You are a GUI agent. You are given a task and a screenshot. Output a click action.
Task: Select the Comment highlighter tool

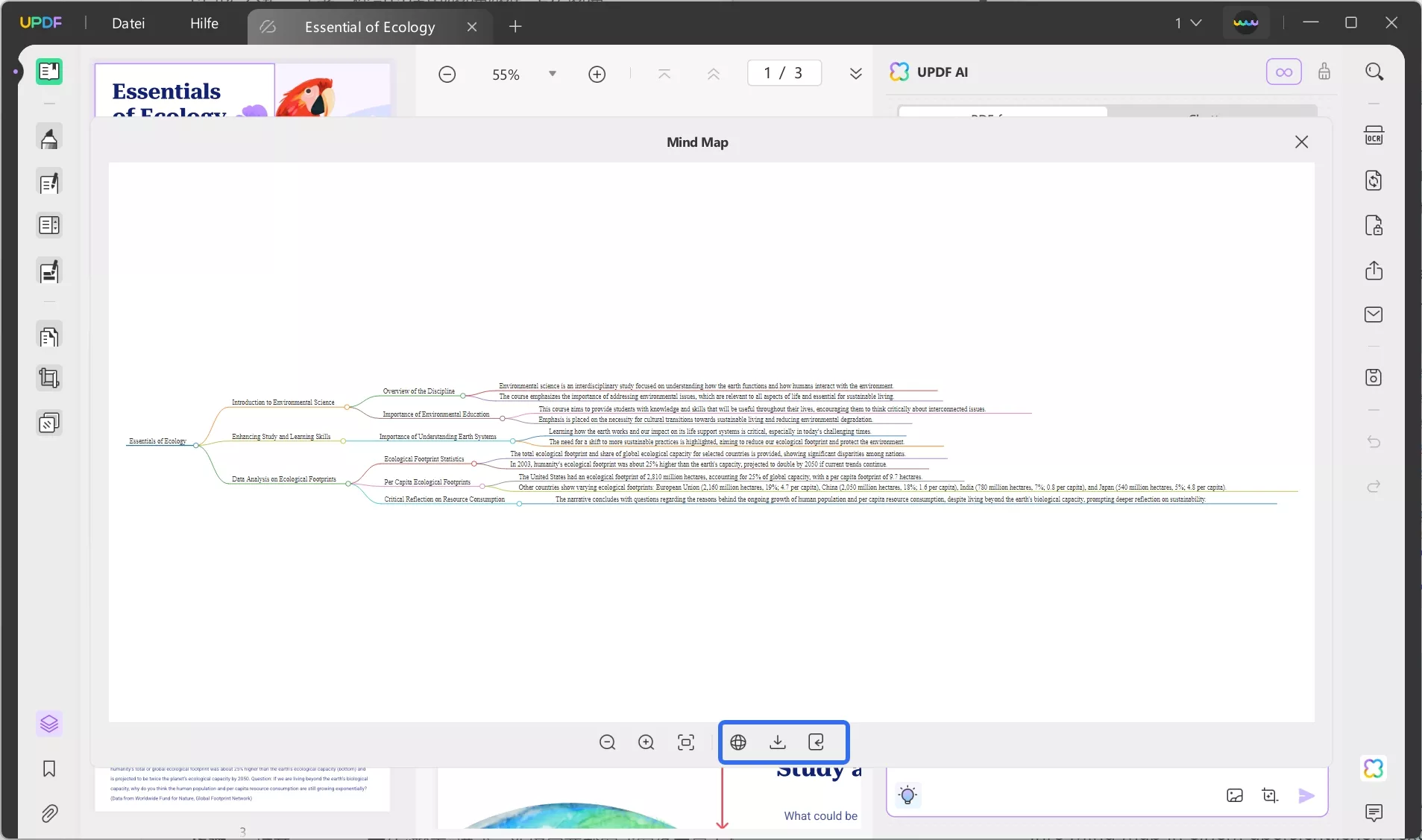[x=49, y=139]
